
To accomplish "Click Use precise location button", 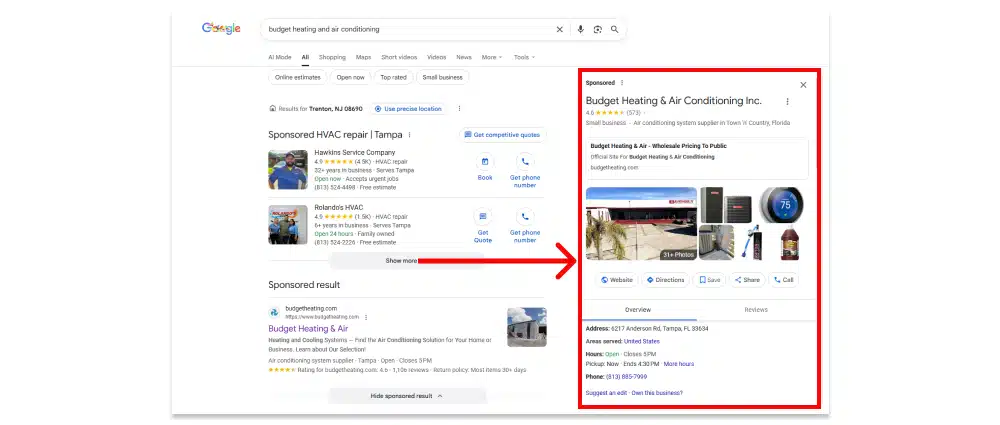I will (x=408, y=108).
